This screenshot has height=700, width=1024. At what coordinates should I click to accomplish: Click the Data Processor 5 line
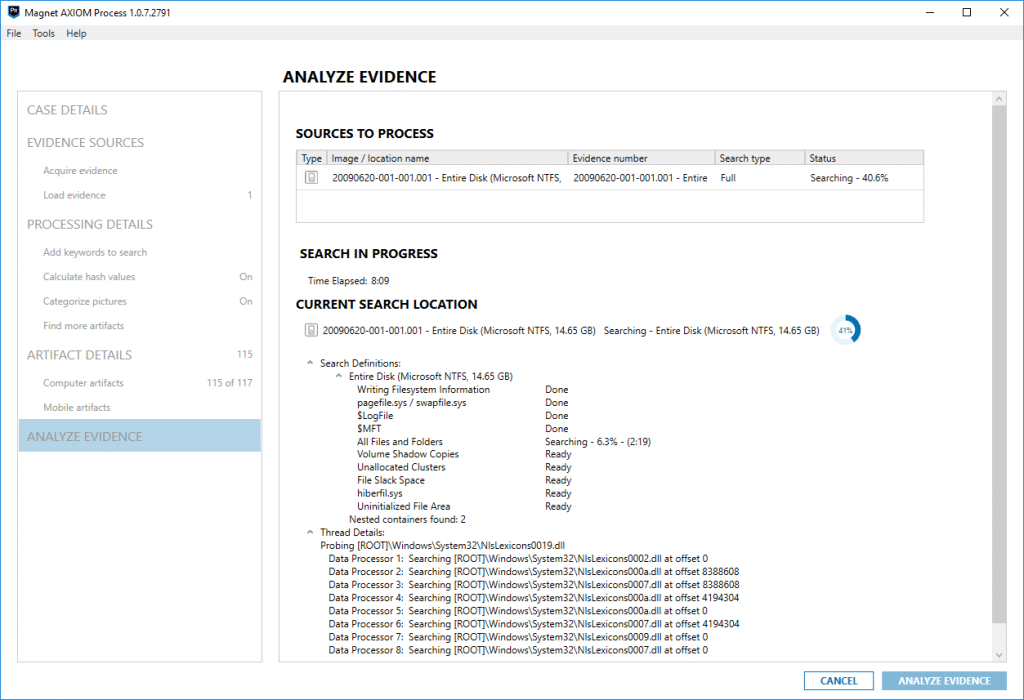coord(518,611)
